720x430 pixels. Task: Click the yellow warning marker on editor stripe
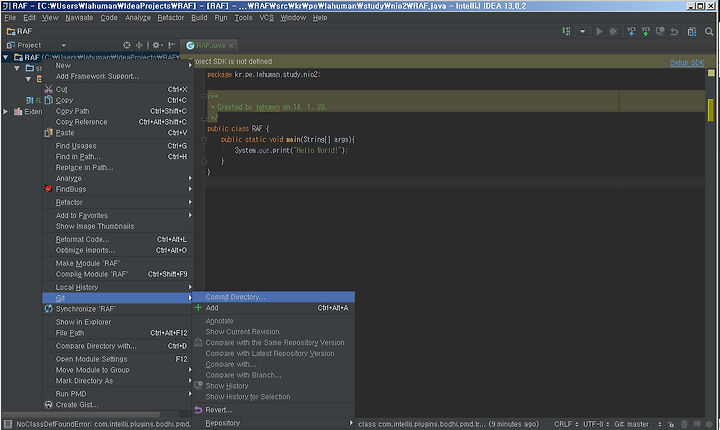tap(711, 110)
